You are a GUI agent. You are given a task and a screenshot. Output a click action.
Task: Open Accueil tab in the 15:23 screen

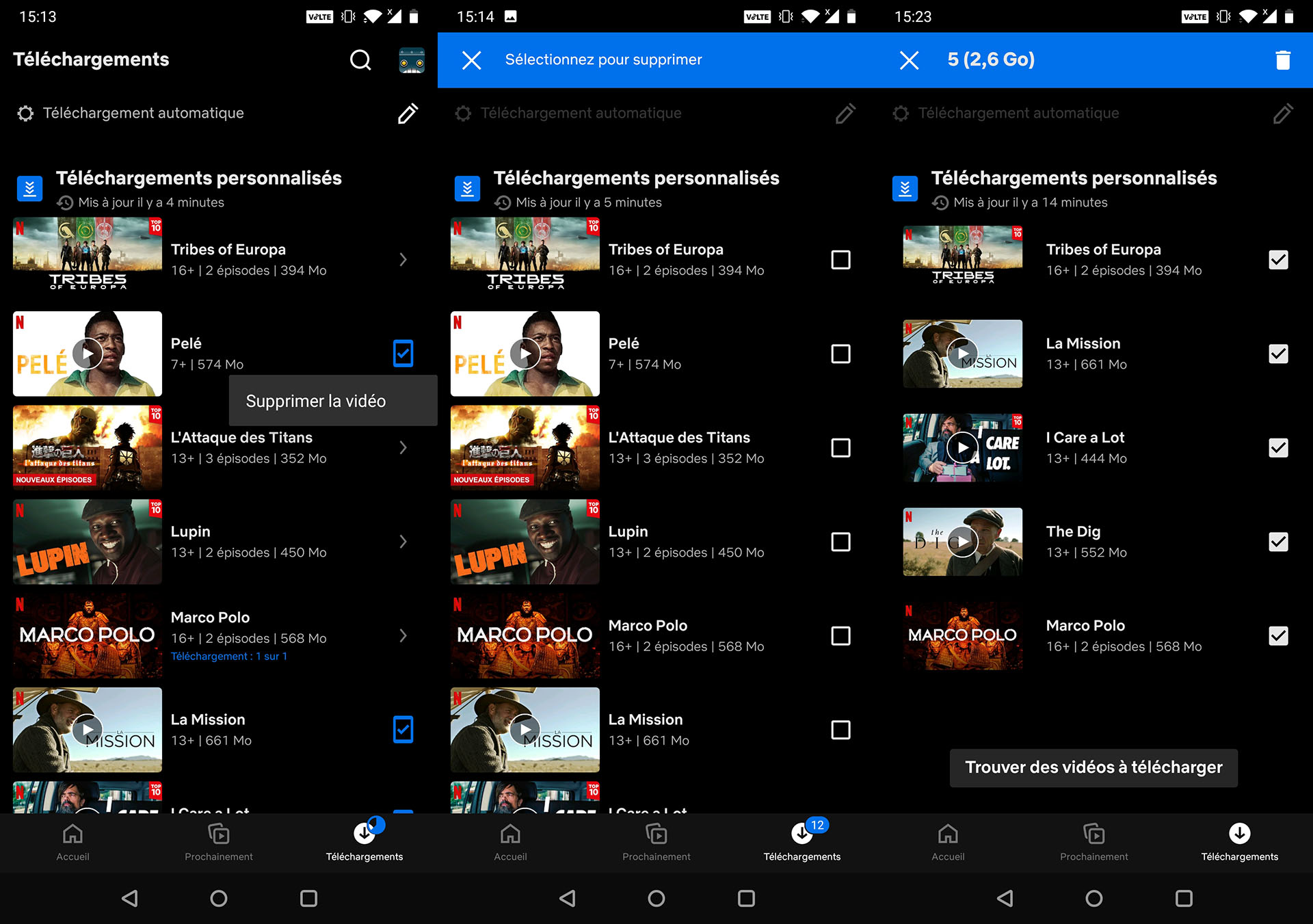click(948, 843)
